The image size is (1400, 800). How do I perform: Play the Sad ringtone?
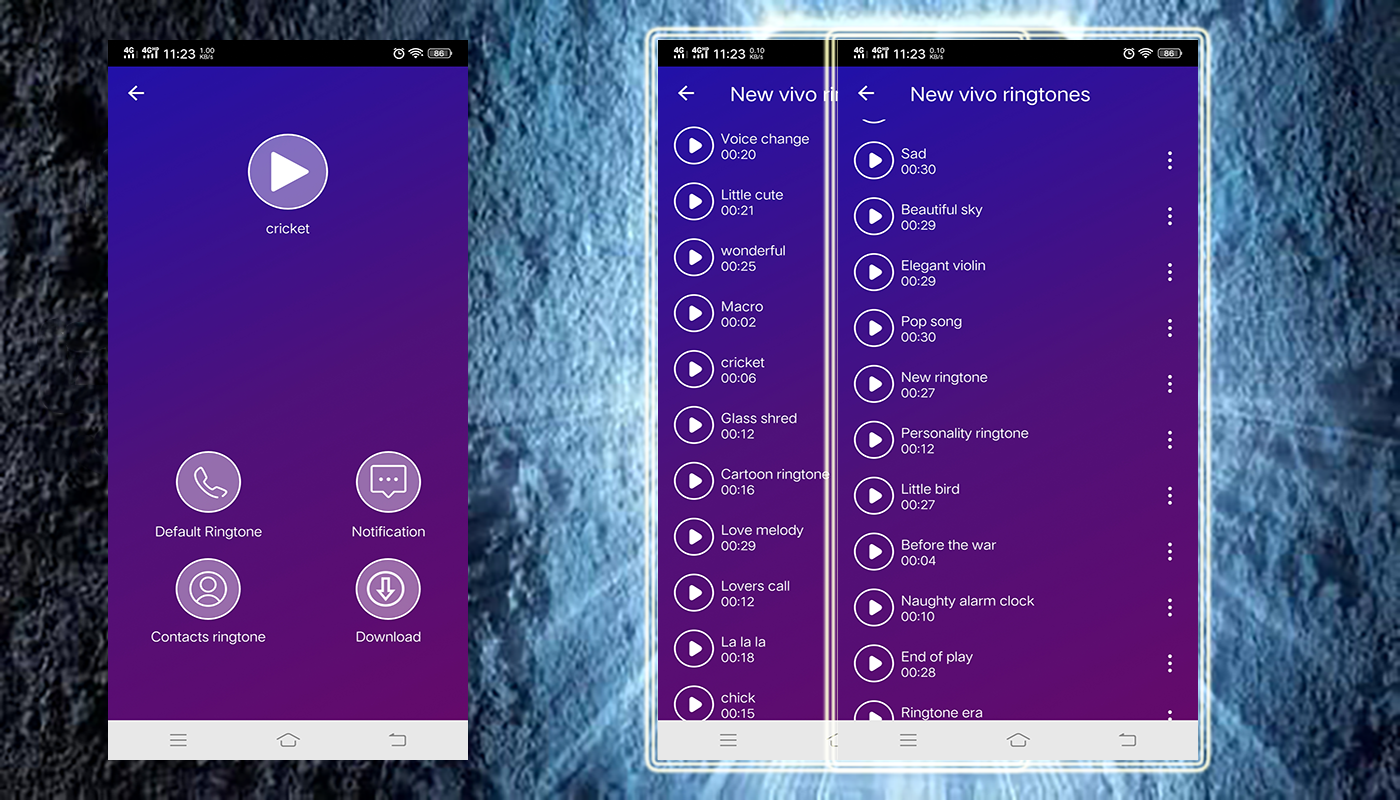point(874,160)
